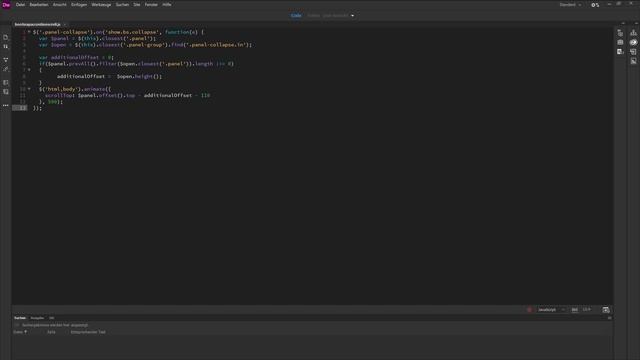Click the Apply Comment toolbar icon
Image resolution: width=640 pixels, height=360 pixels.
[6, 83]
